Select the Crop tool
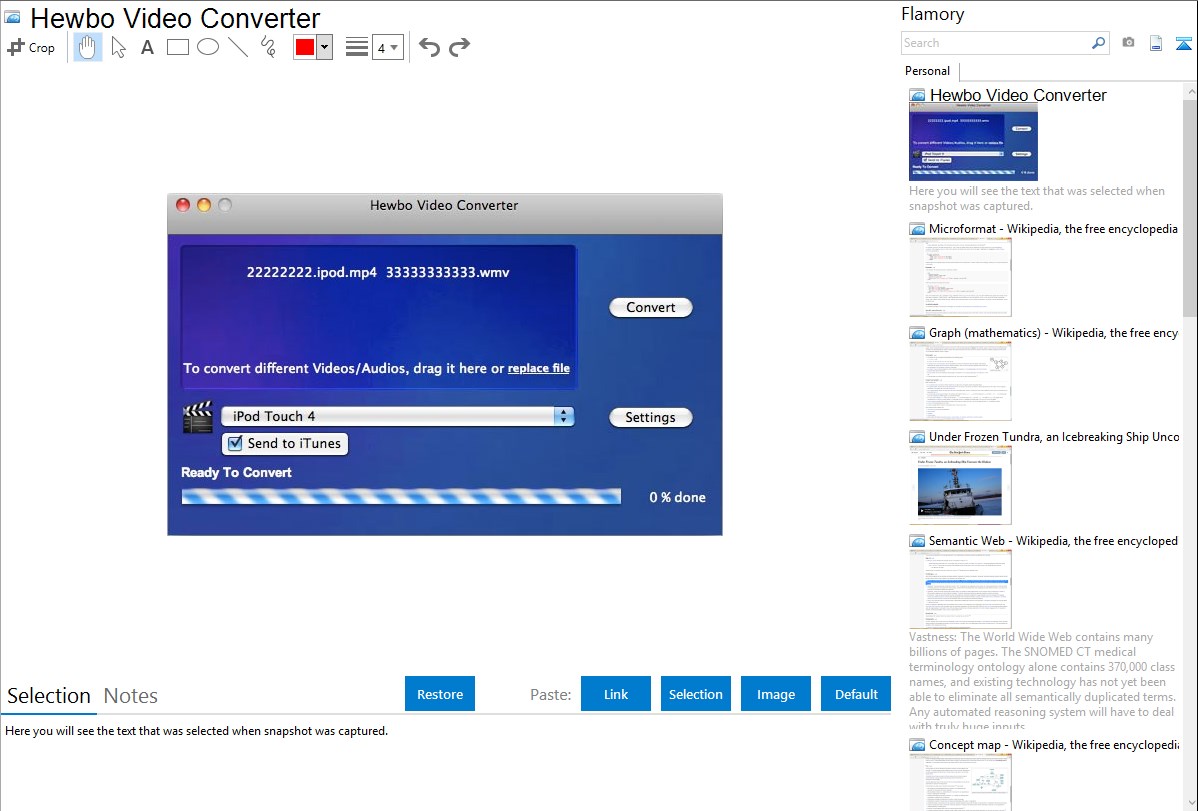This screenshot has width=1198, height=811. (31, 47)
